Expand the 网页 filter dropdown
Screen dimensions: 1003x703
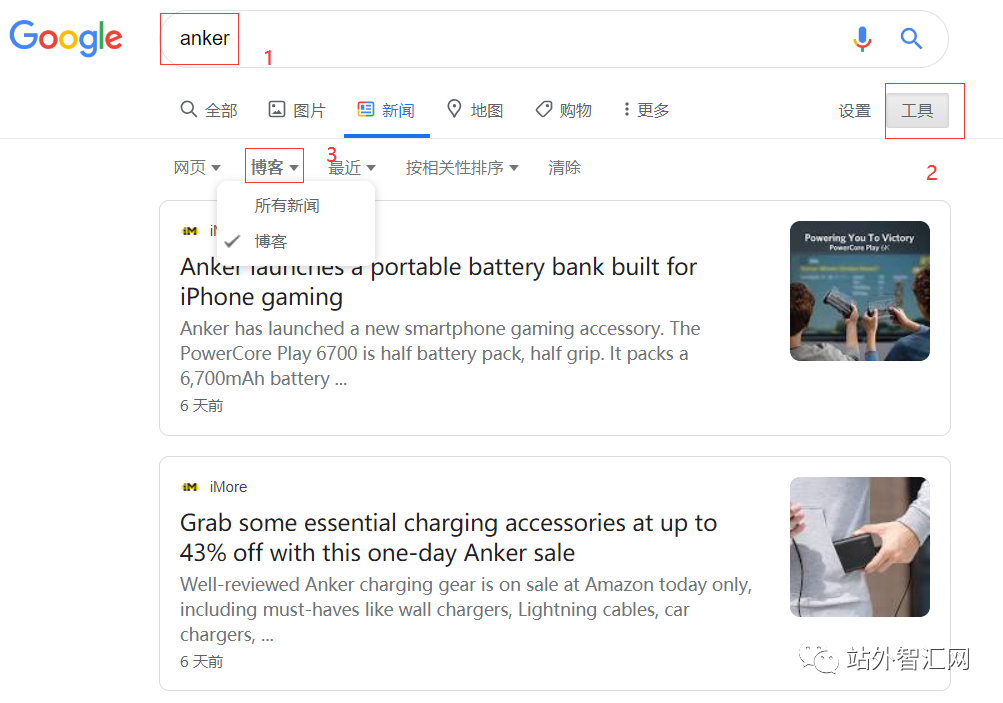click(197, 168)
